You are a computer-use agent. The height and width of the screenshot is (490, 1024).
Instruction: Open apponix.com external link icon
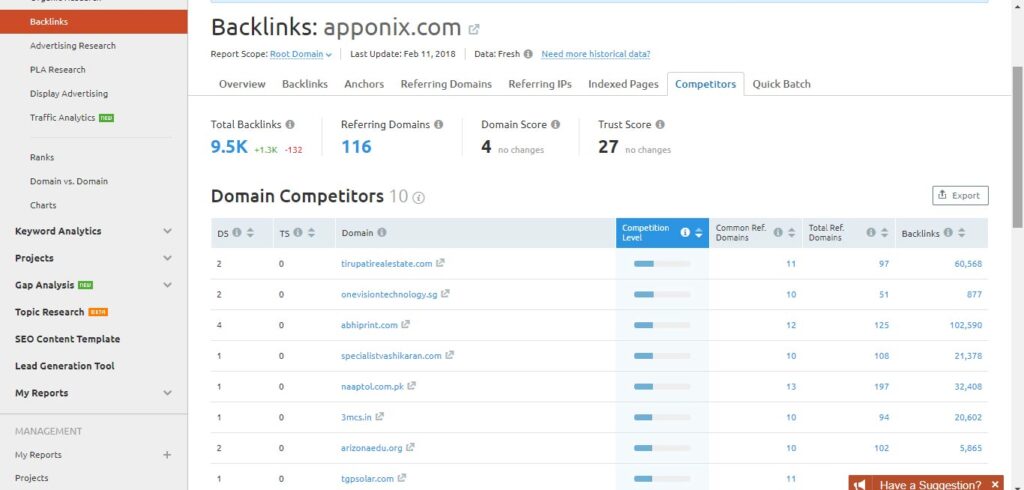(x=474, y=29)
